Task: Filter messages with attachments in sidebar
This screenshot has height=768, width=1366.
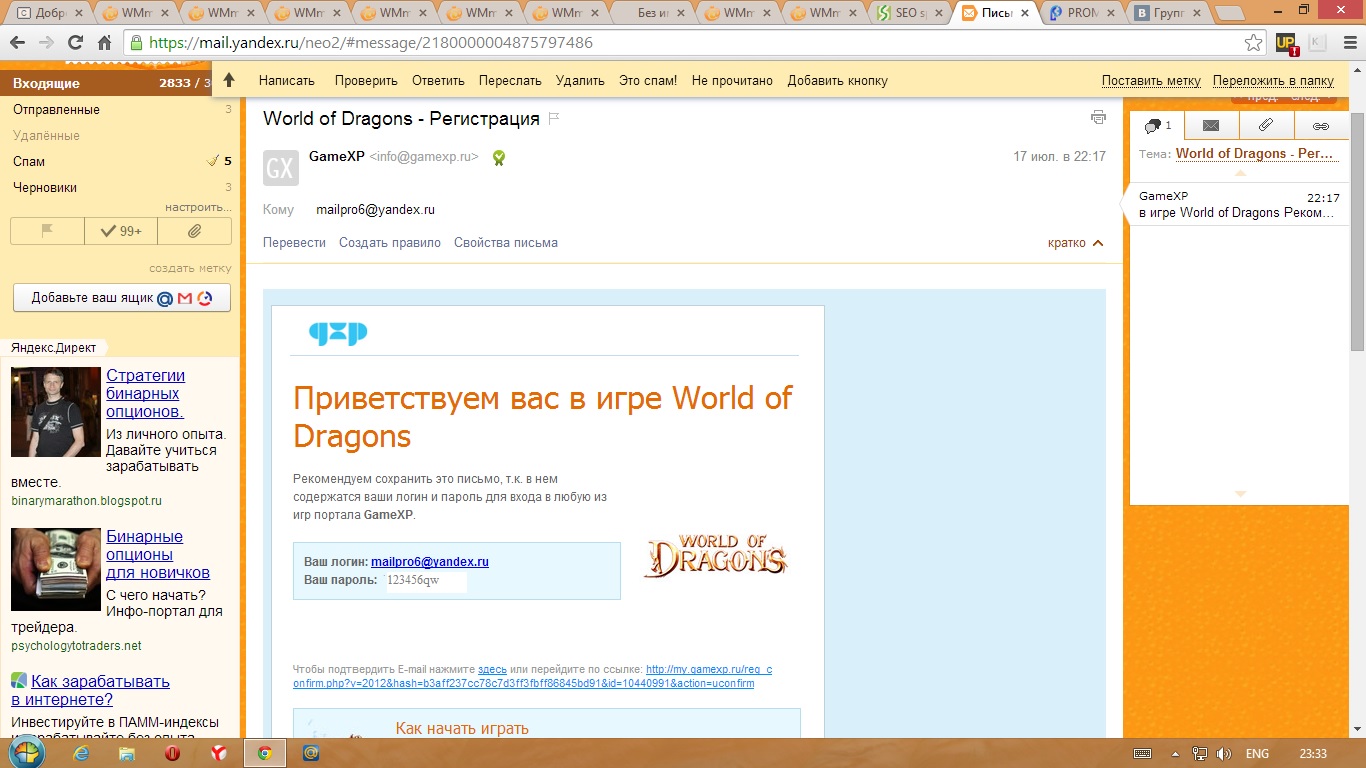Action: click(195, 231)
